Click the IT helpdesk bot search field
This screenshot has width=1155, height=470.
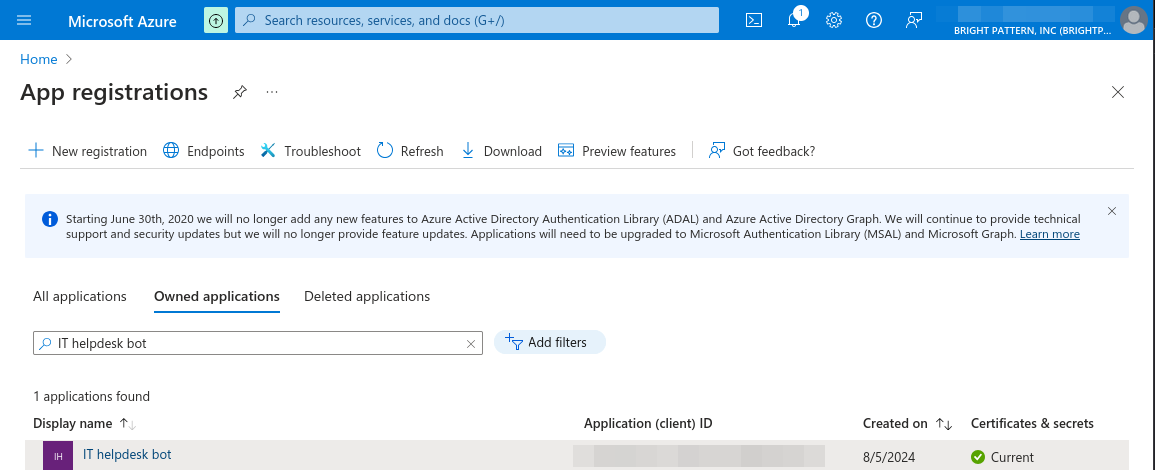coord(258,343)
